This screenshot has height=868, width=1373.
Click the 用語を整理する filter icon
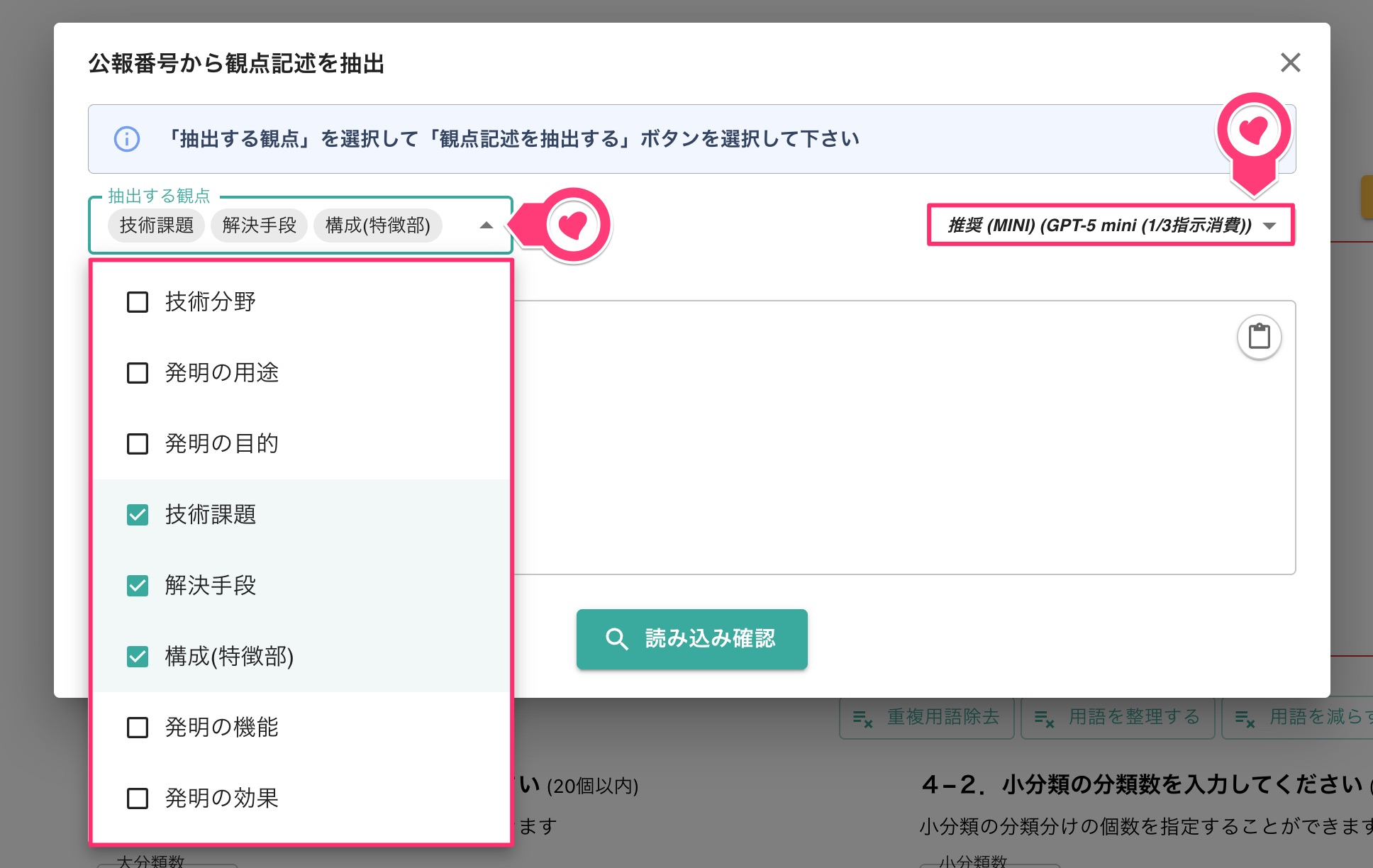click(x=1044, y=718)
